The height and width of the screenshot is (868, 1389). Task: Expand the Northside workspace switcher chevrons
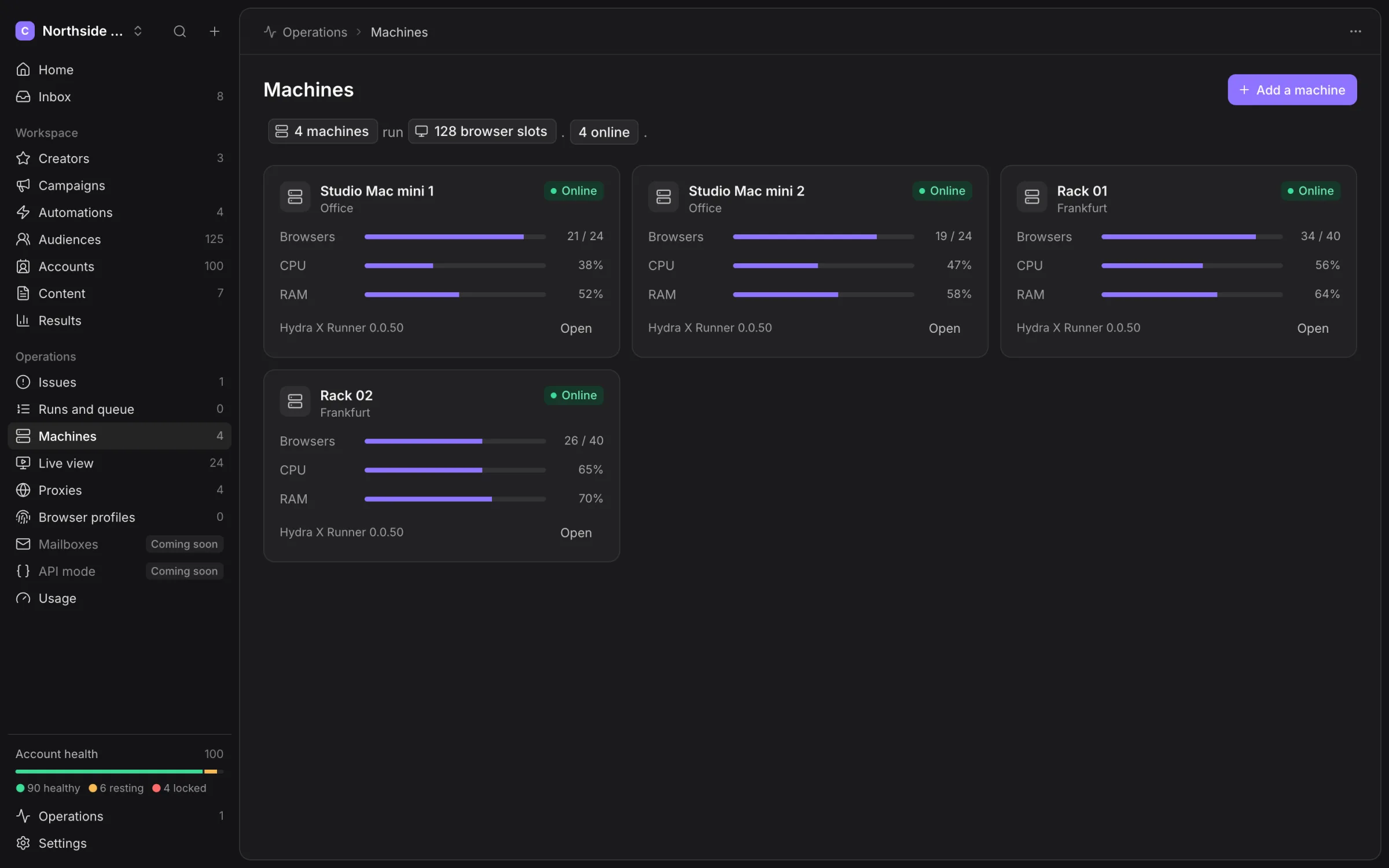(x=138, y=31)
